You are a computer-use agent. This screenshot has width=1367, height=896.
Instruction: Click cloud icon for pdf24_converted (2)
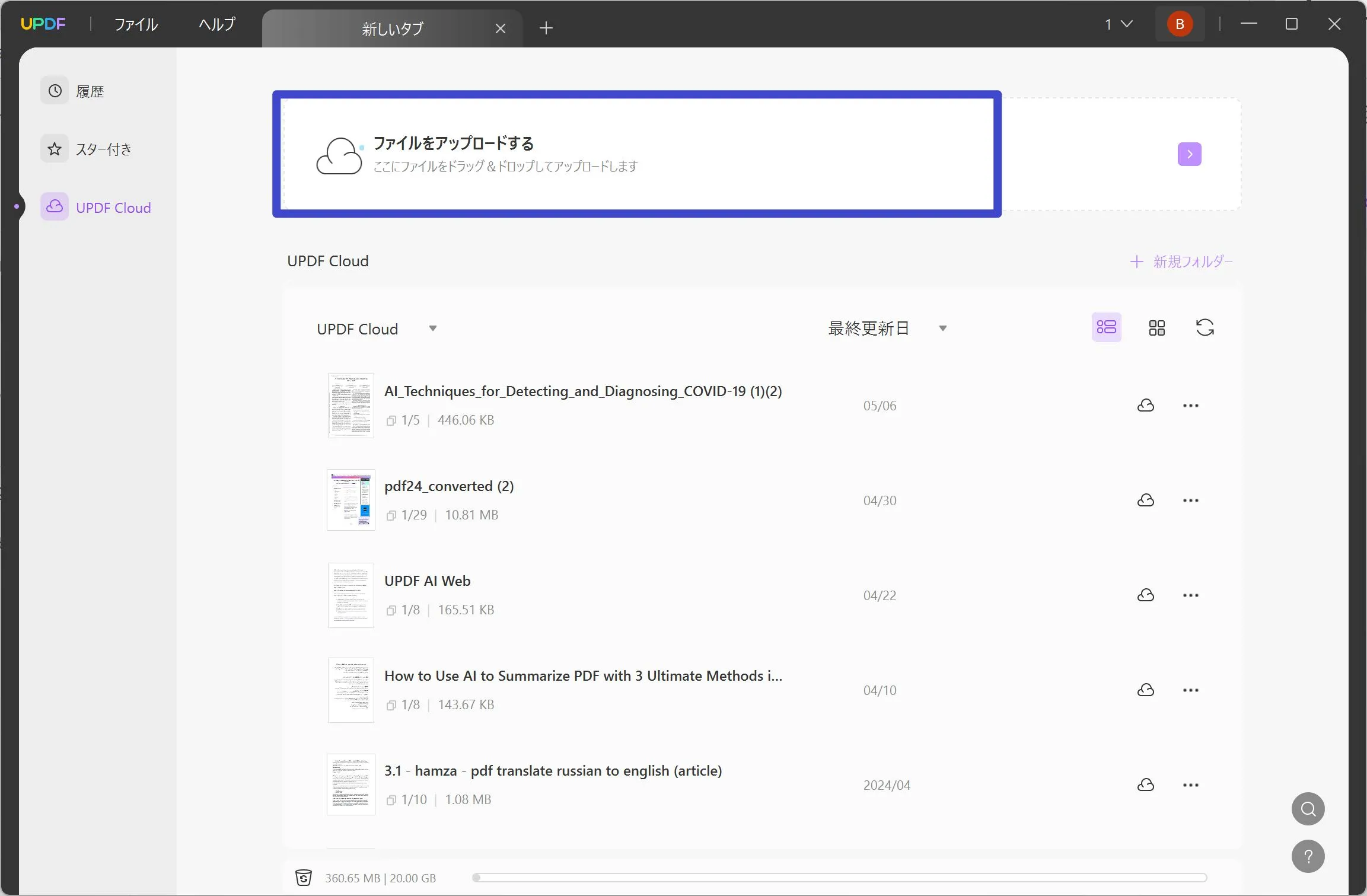point(1146,500)
